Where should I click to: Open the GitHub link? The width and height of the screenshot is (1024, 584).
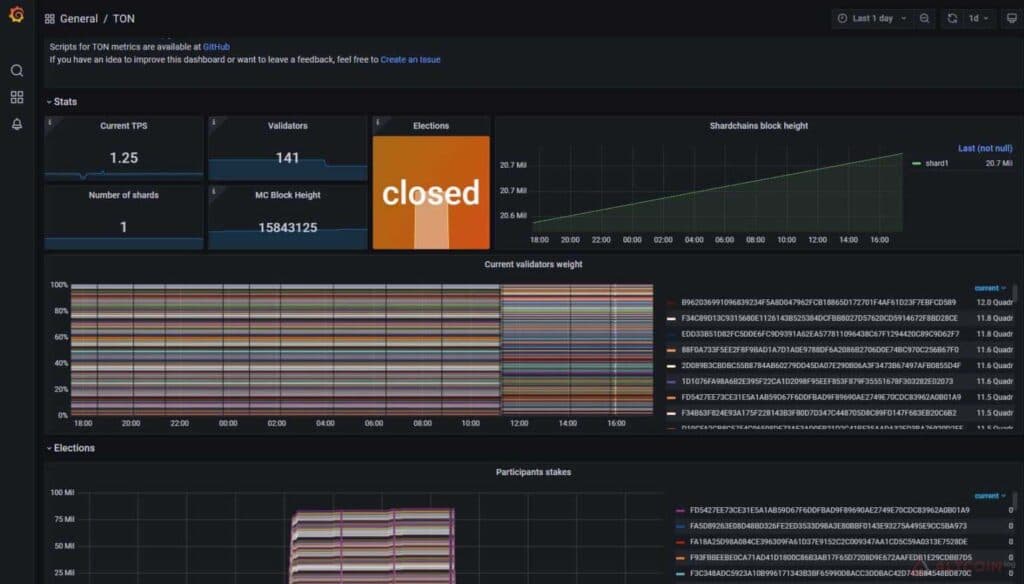click(x=216, y=47)
